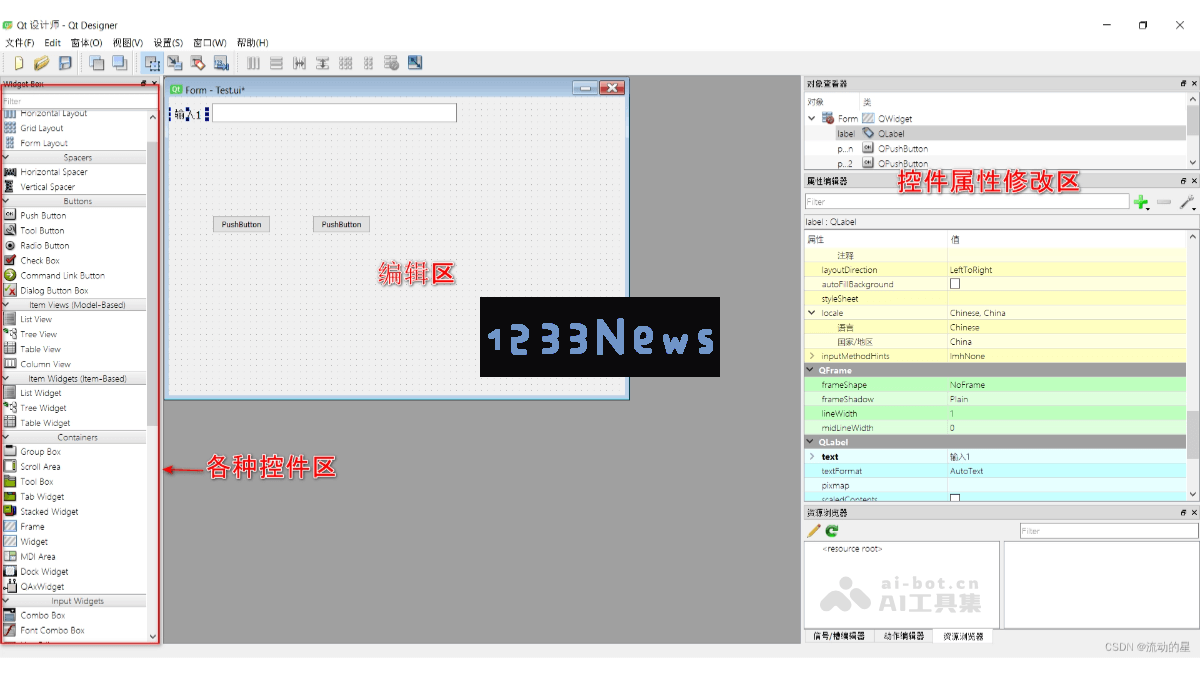Collapse Item Views (Model-Based) category
This screenshot has width=1200, height=675.
(6, 304)
